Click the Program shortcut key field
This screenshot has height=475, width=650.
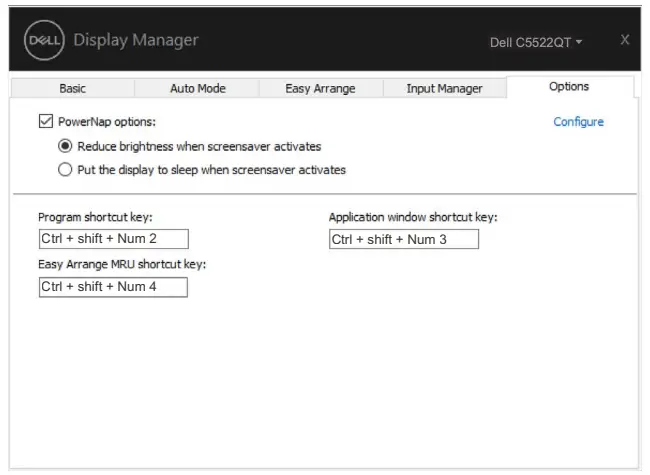(x=113, y=239)
